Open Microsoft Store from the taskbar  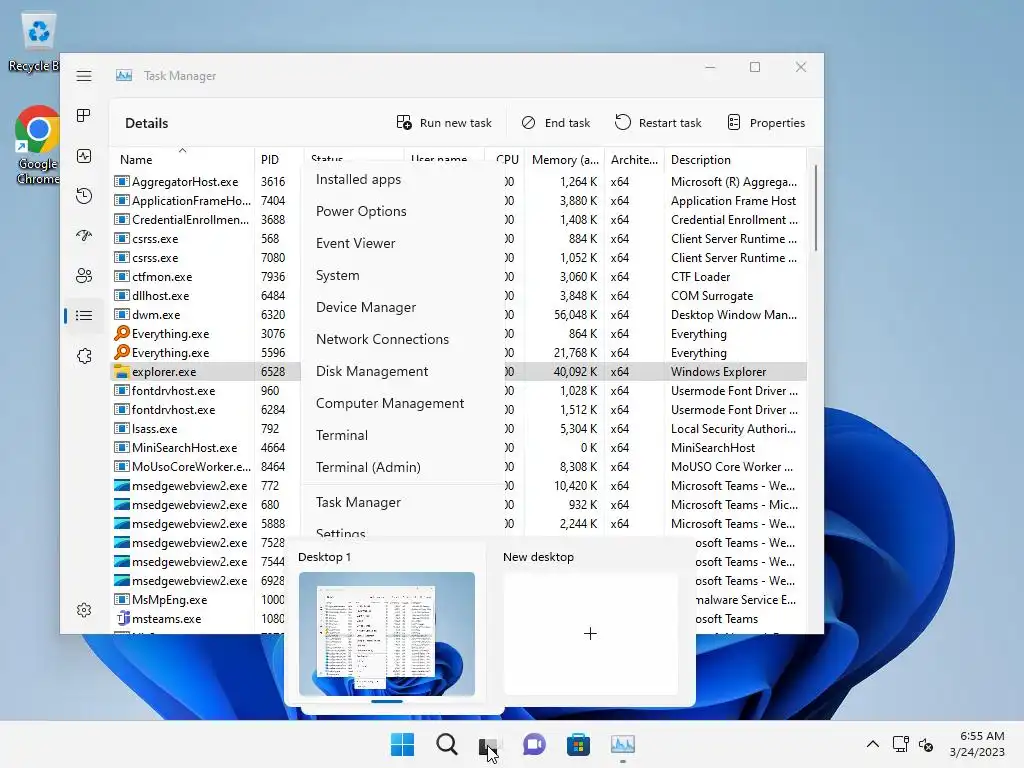(x=578, y=744)
